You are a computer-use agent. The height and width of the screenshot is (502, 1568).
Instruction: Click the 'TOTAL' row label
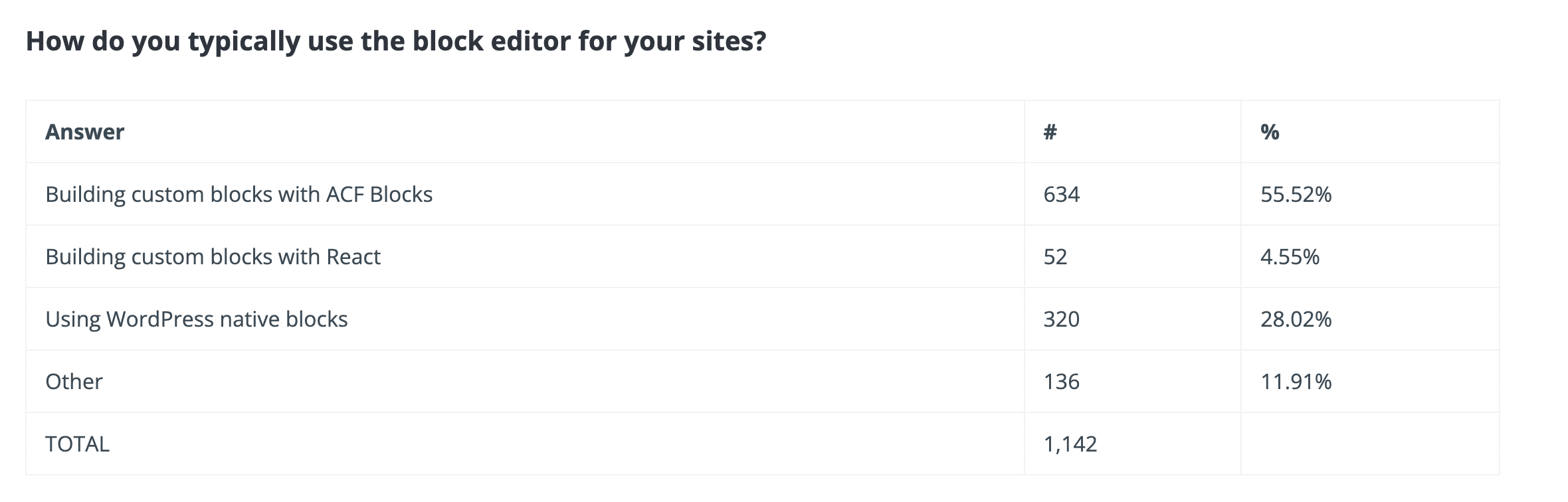point(77,444)
